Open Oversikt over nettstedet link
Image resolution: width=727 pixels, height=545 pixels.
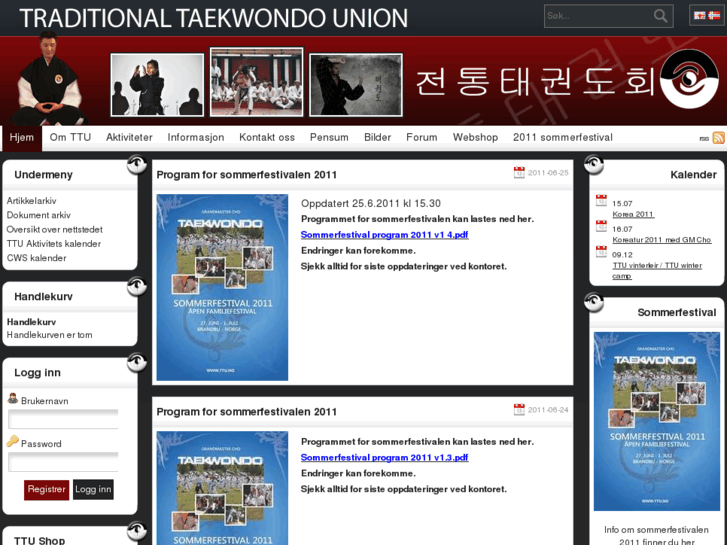pyautogui.click(x=54, y=230)
